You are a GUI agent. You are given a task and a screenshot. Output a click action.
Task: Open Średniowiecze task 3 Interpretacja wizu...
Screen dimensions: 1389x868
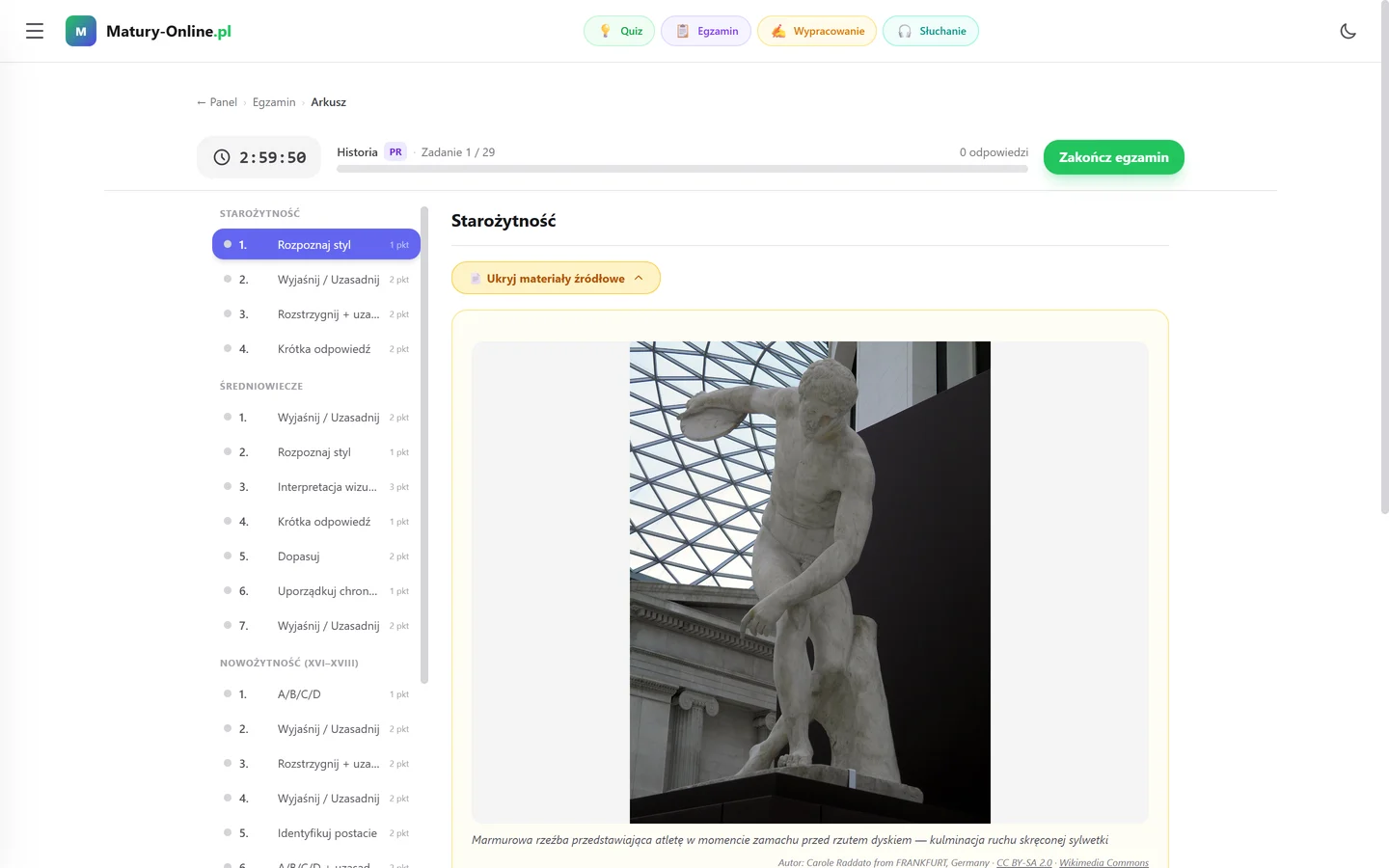316,487
